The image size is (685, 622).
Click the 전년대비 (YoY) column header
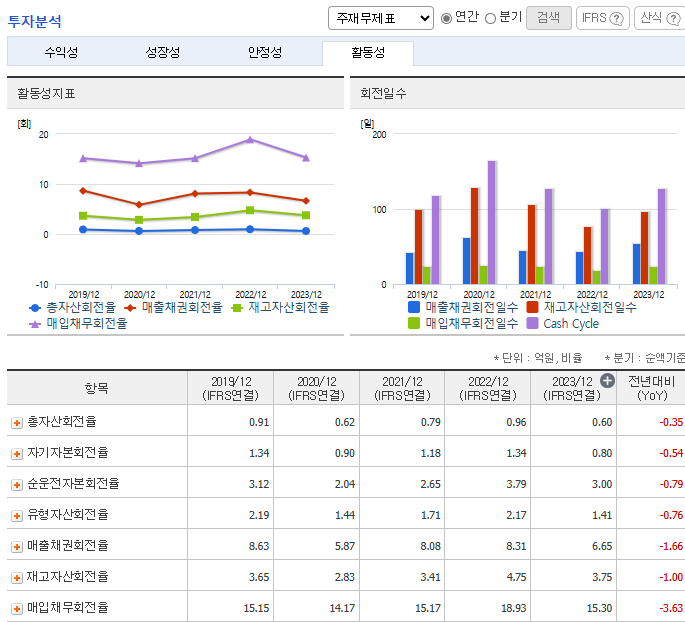pyautogui.click(x=651, y=388)
